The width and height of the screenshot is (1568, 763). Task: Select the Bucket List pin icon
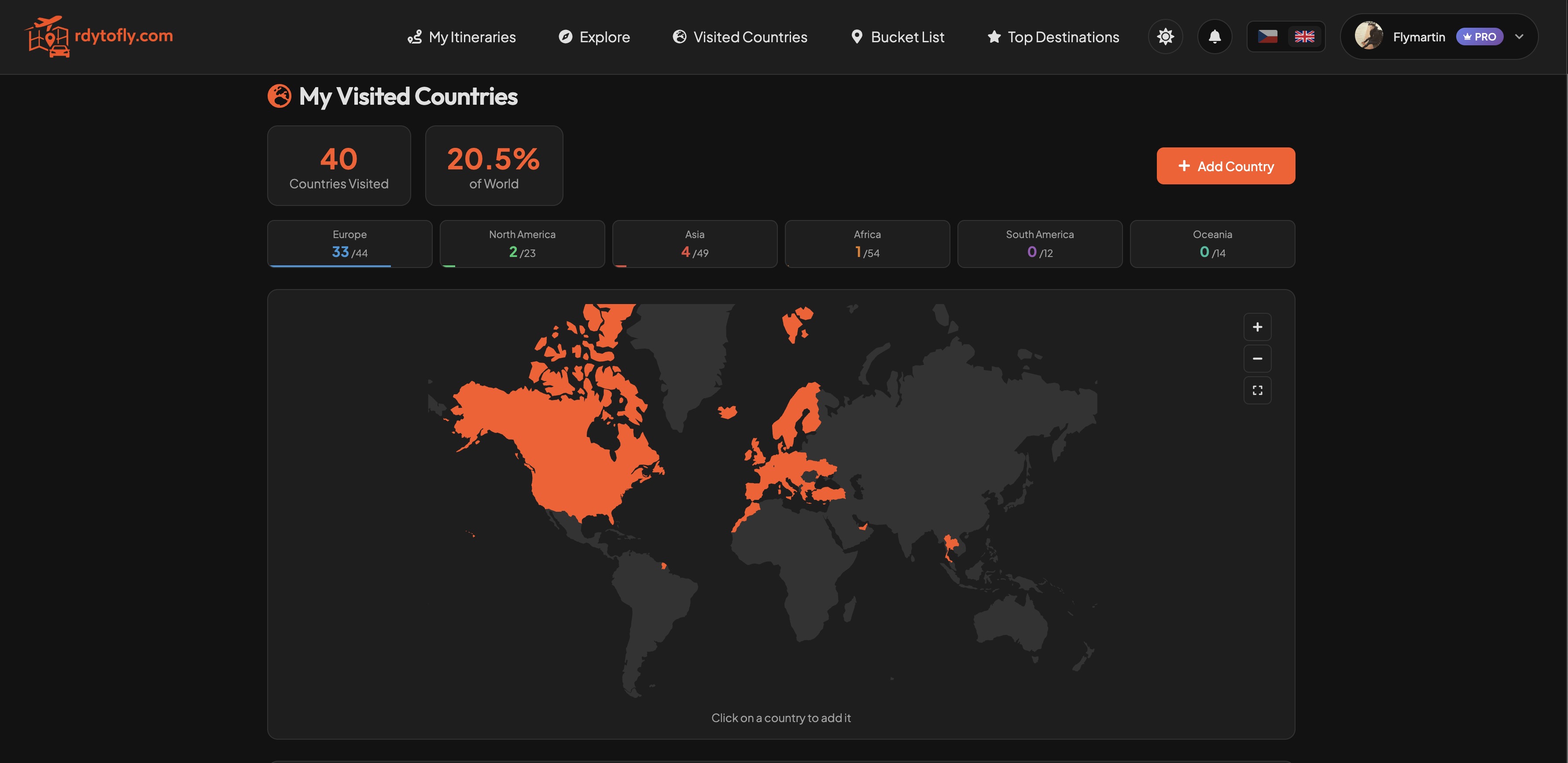tap(858, 37)
